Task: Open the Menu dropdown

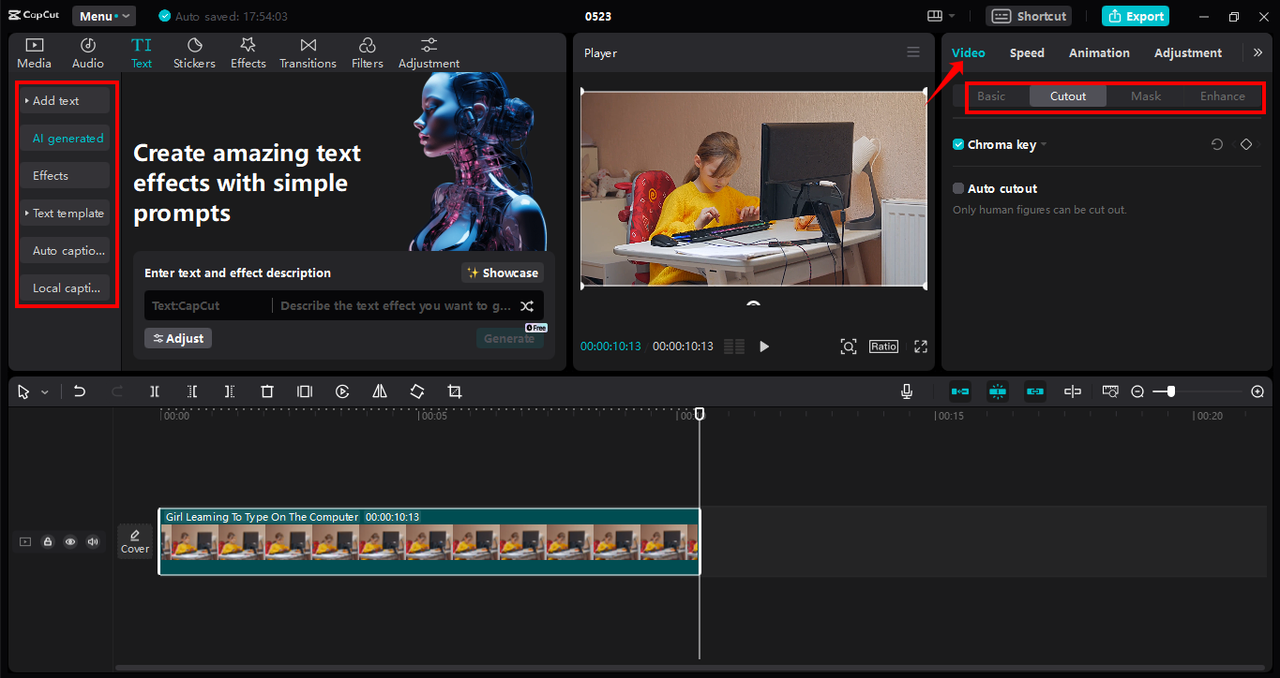Action: 104,16
